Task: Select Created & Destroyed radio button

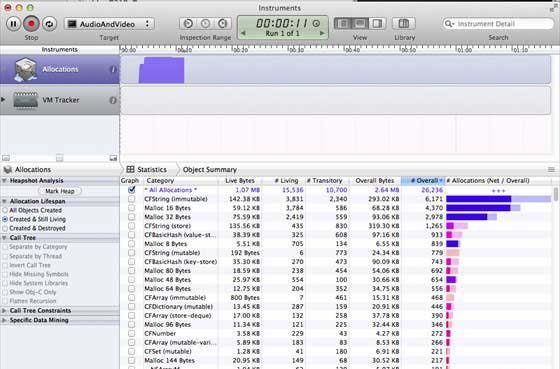Action: pos(5,228)
